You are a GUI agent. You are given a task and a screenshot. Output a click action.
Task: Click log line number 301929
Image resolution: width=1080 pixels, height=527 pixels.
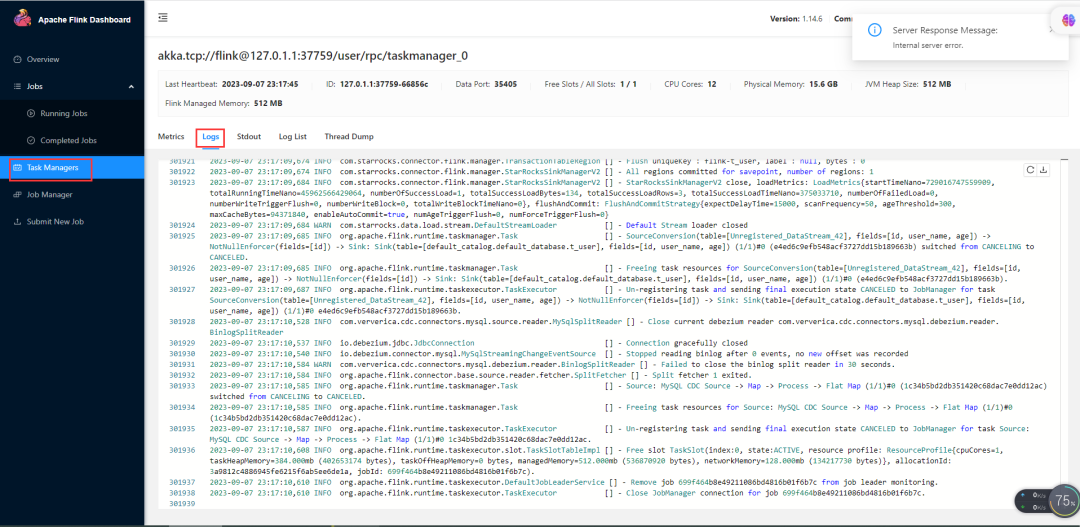coord(182,342)
